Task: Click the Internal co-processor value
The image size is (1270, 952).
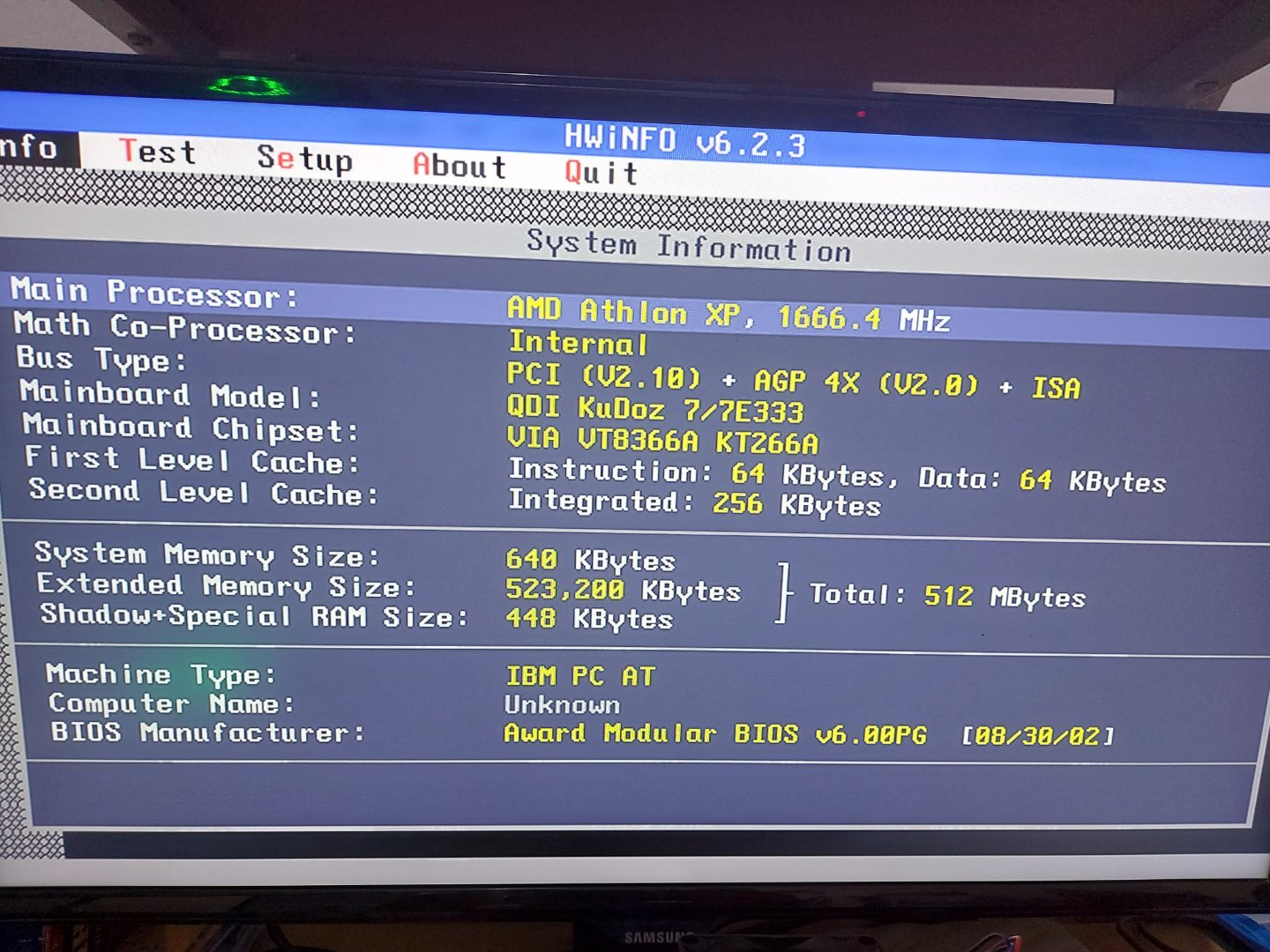Action: (579, 343)
